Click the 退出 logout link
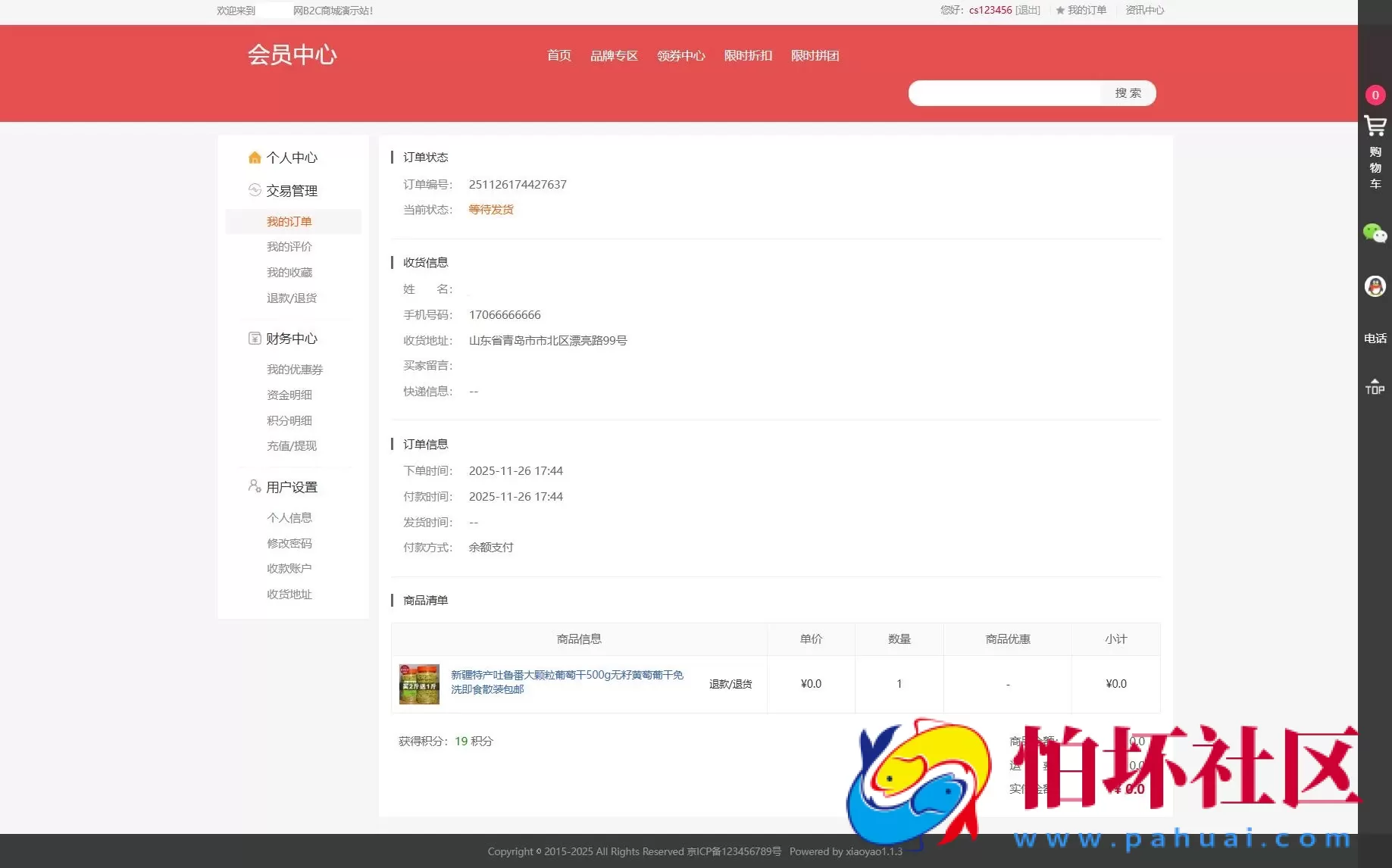Image resolution: width=1392 pixels, height=868 pixels. (x=1027, y=10)
